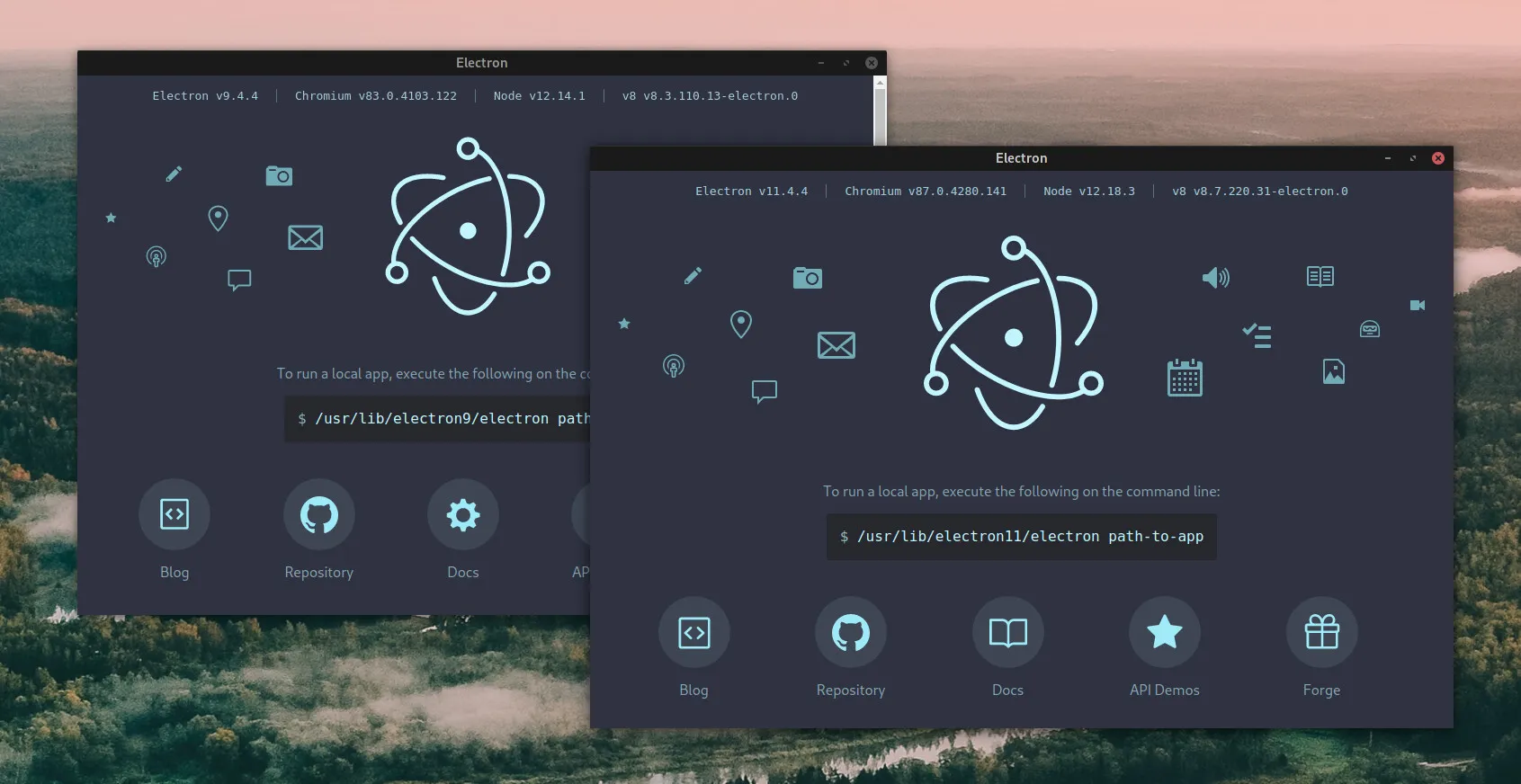The image size is (1521, 784).
Task: Click the "API Demos" text label
Action: pyautogui.click(x=1164, y=690)
